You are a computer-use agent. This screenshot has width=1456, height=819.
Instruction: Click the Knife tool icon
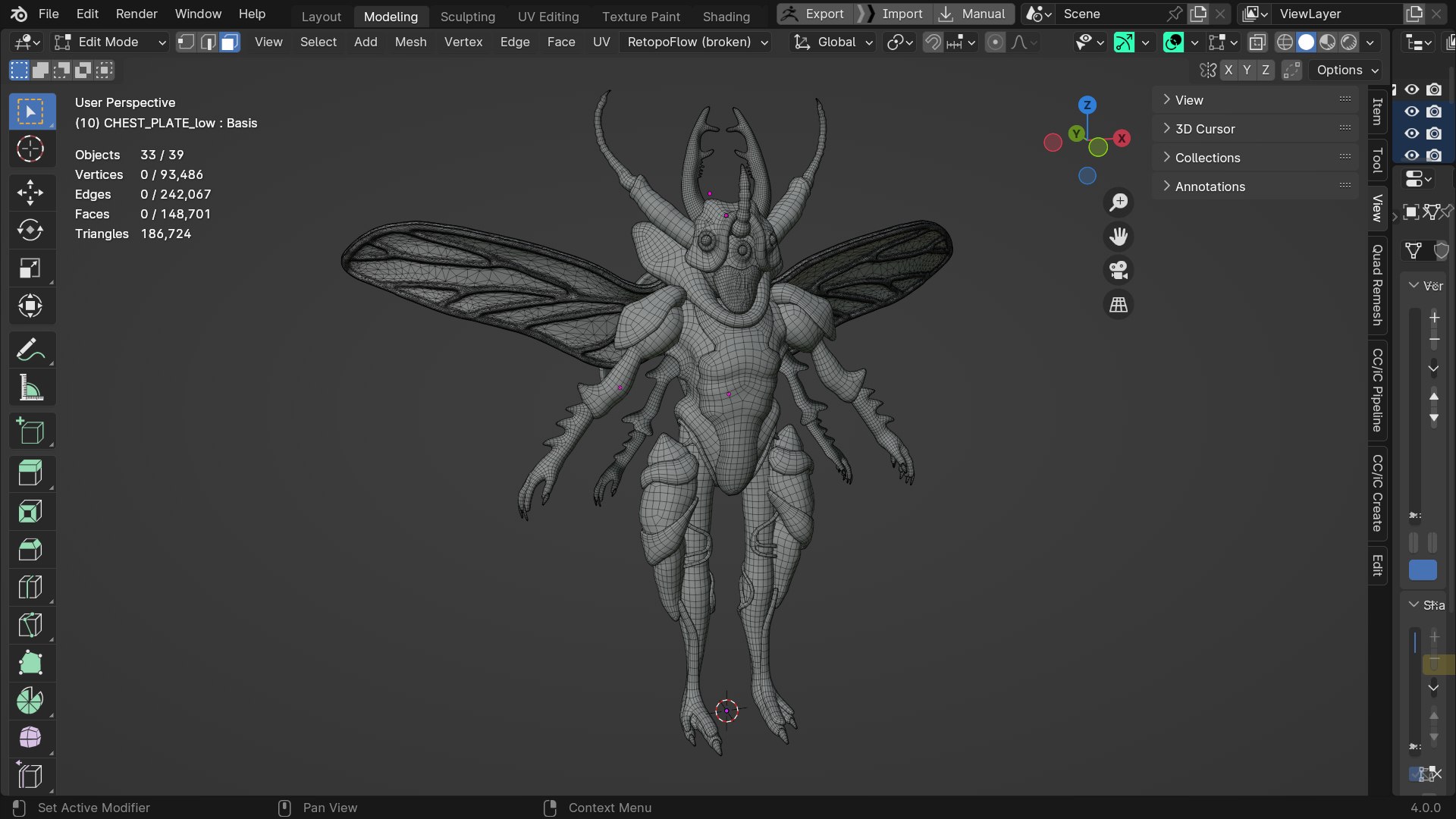coord(30,625)
